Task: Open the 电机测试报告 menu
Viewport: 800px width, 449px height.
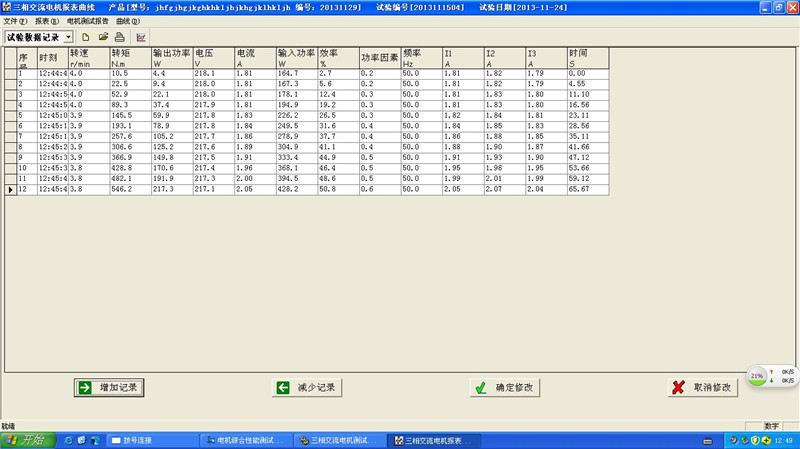Action: [x=88, y=20]
